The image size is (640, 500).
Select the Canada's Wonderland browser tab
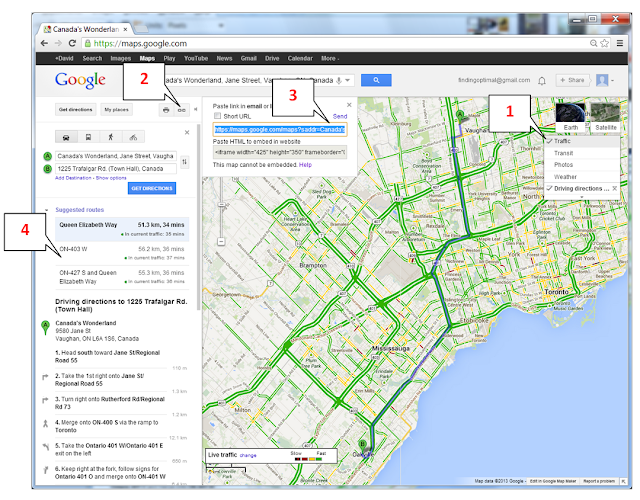pos(86,29)
